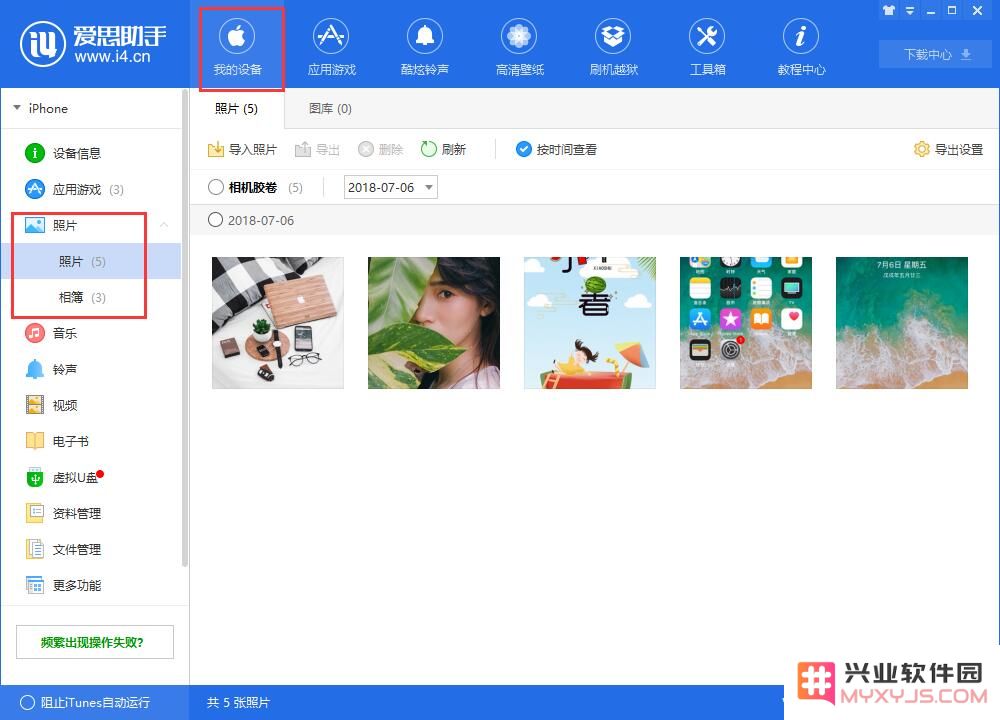Open title bar dropdown menu icon
Viewport: 1000px width, 720px height.
[x=910, y=11]
